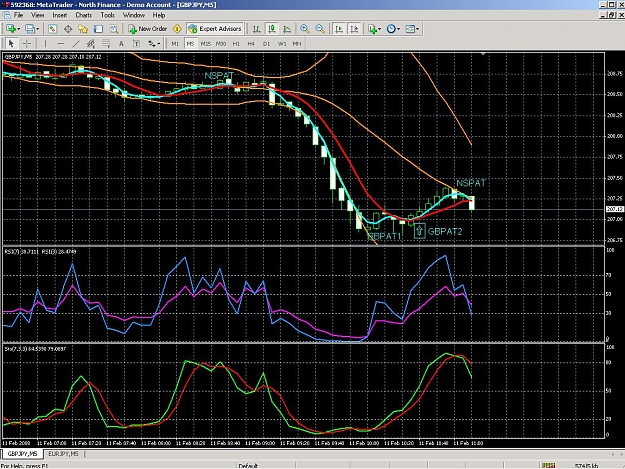Viewport: 625px width, 469px height.
Task: Click the New Order button
Action: coord(147,29)
